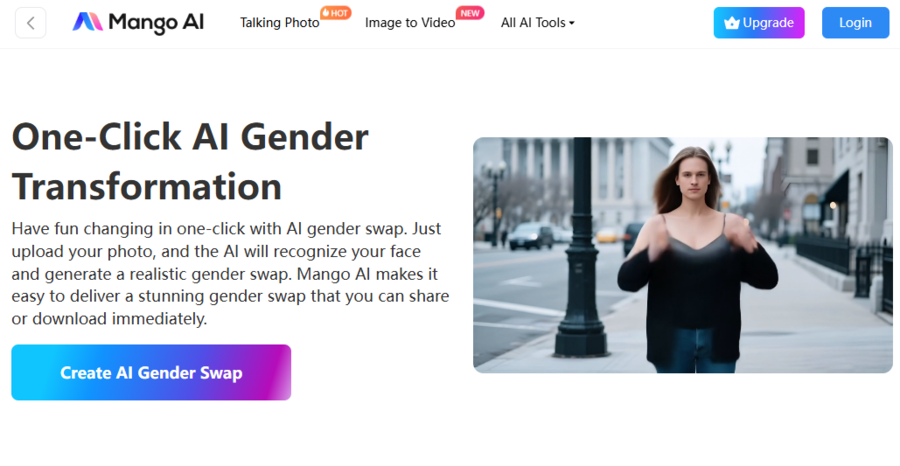Screen dimensions: 900x466
Task: Open the Talking Photo page
Action: [x=280, y=23]
